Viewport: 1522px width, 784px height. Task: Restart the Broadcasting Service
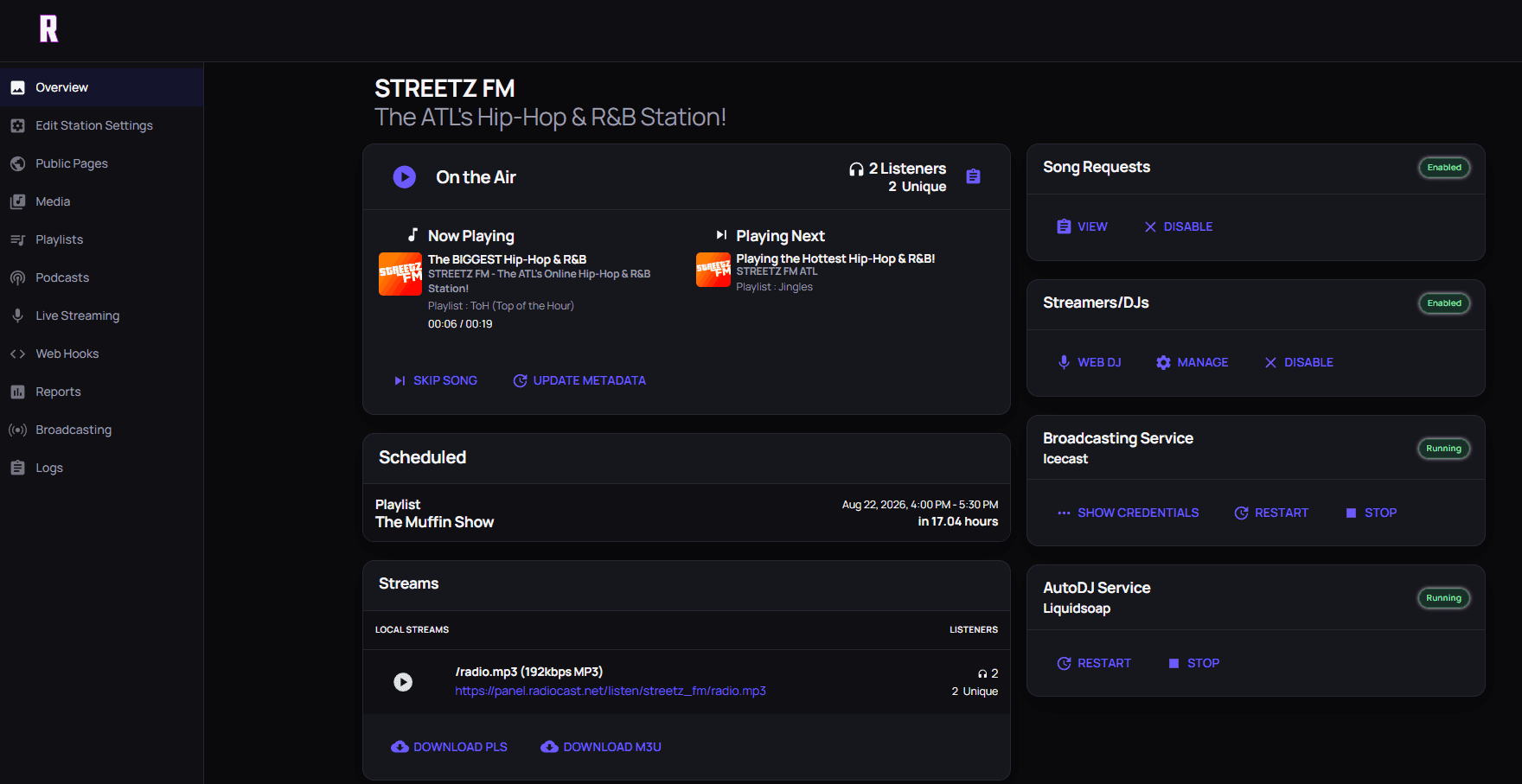click(x=1271, y=513)
